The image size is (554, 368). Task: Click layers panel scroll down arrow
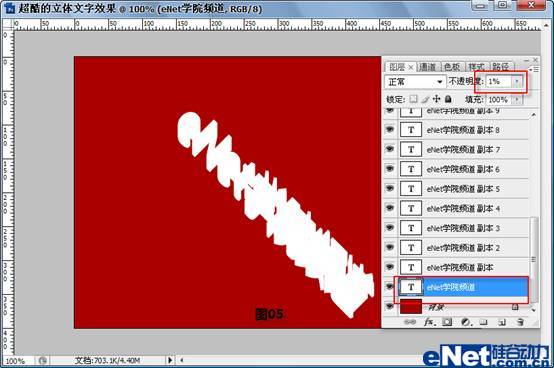point(534,310)
